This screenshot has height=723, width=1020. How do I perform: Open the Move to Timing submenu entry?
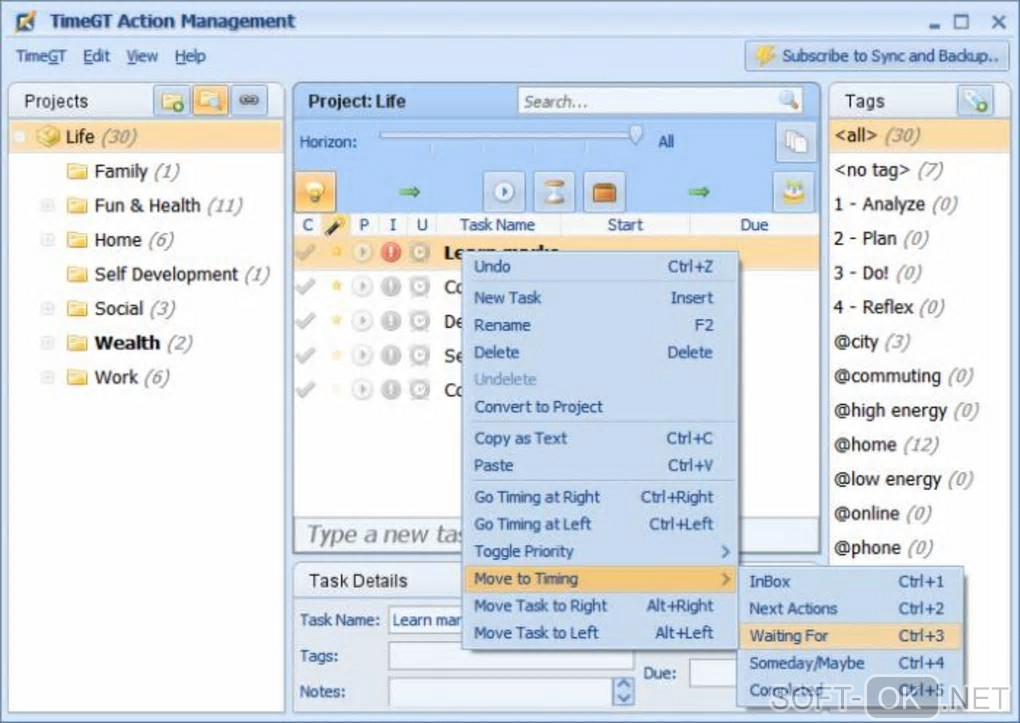point(600,579)
